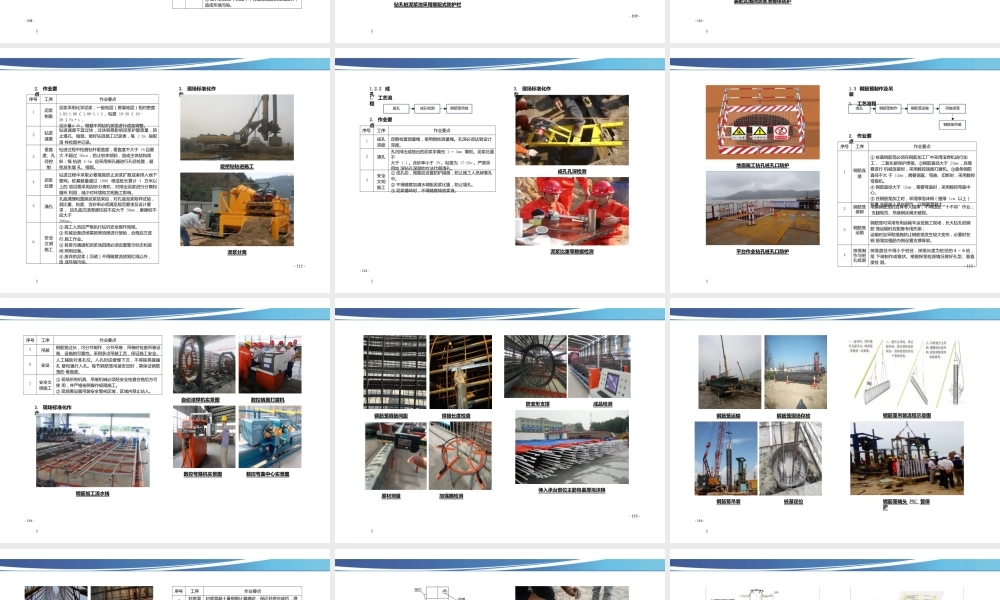Click the 成孔孔深检测 caption
Image resolution: width=1000 pixels, height=600 pixels.
point(572,172)
